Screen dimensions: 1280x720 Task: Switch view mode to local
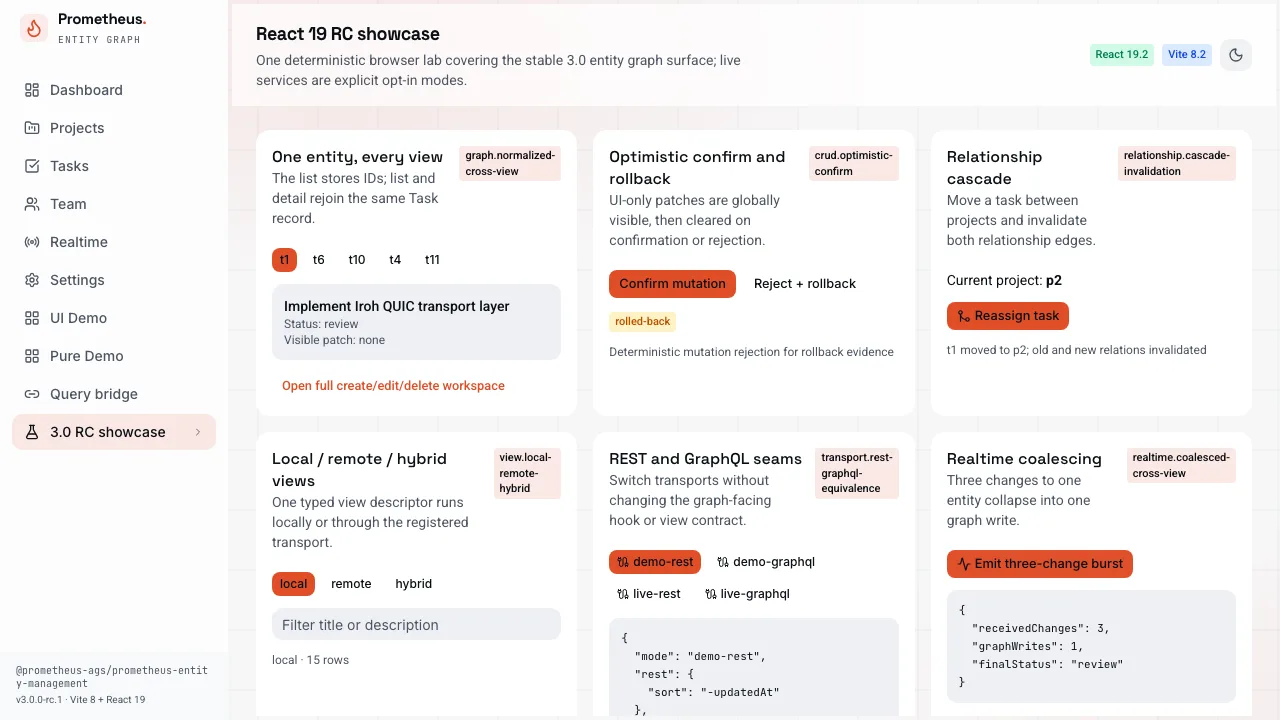(293, 584)
